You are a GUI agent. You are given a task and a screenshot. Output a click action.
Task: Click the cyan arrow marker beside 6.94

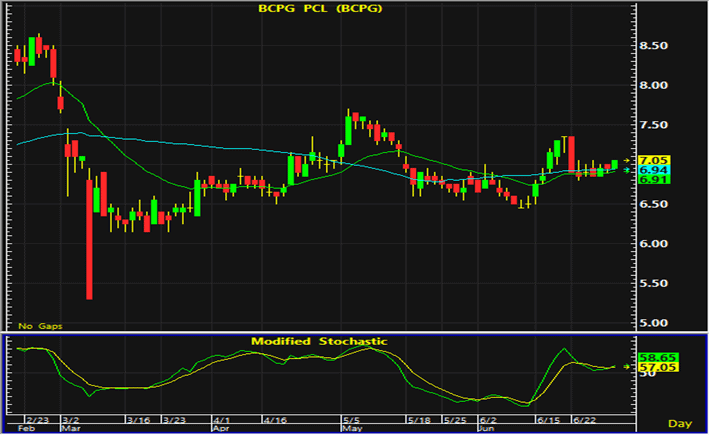tap(626, 170)
